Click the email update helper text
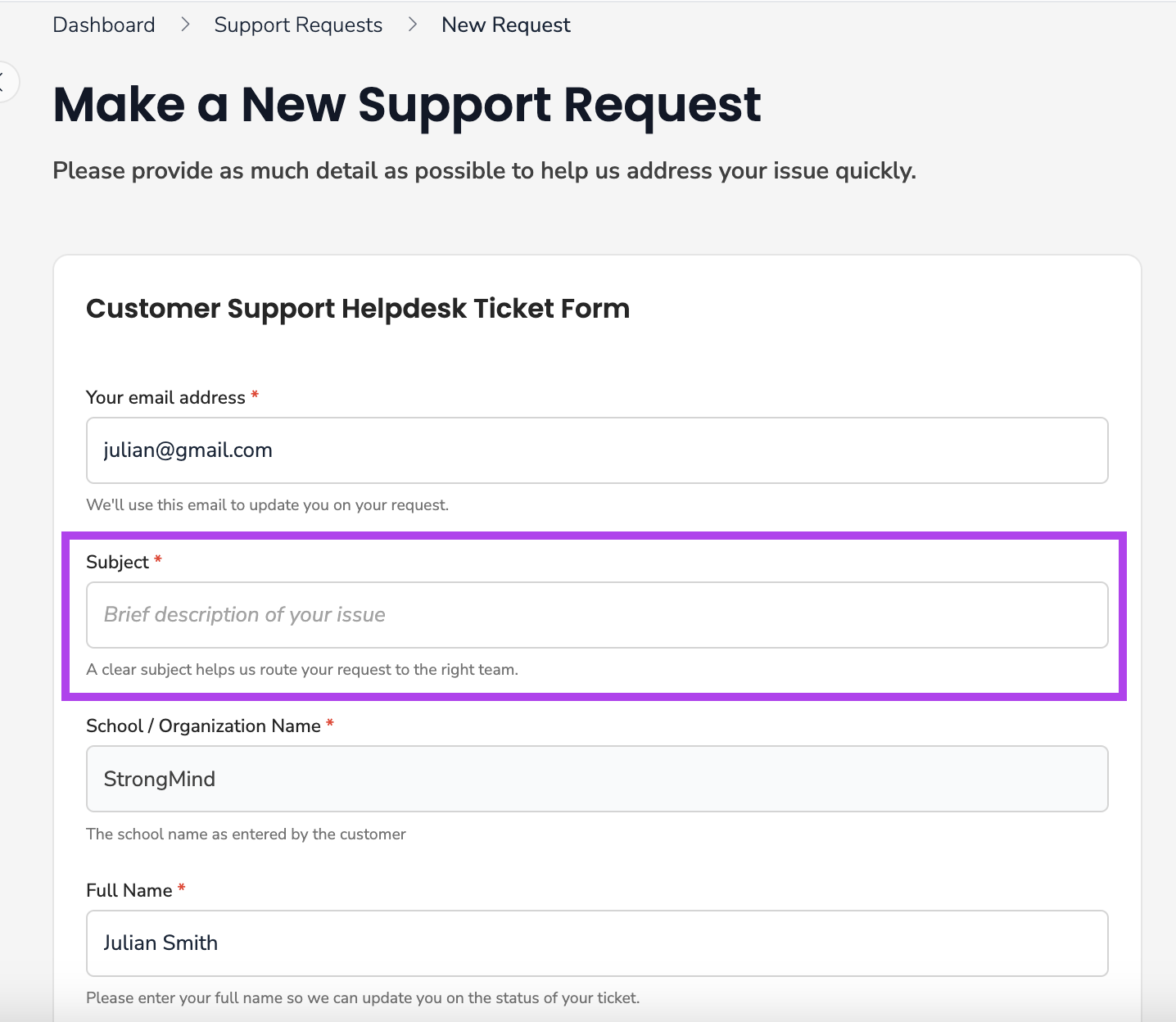1176x1022 pixels. coord(267,505)
